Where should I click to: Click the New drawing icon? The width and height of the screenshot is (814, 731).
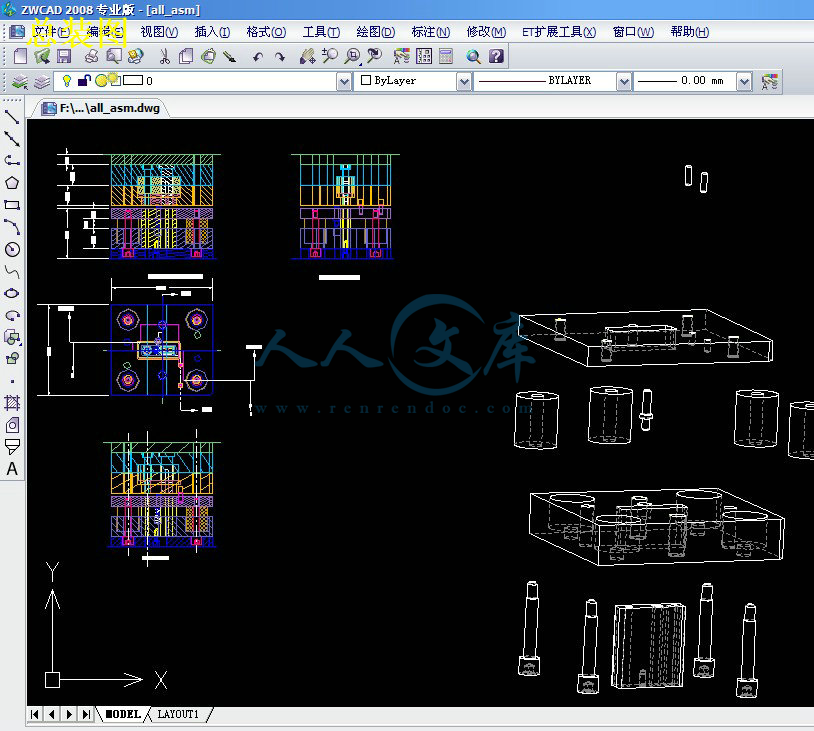(x=20, y=56)
